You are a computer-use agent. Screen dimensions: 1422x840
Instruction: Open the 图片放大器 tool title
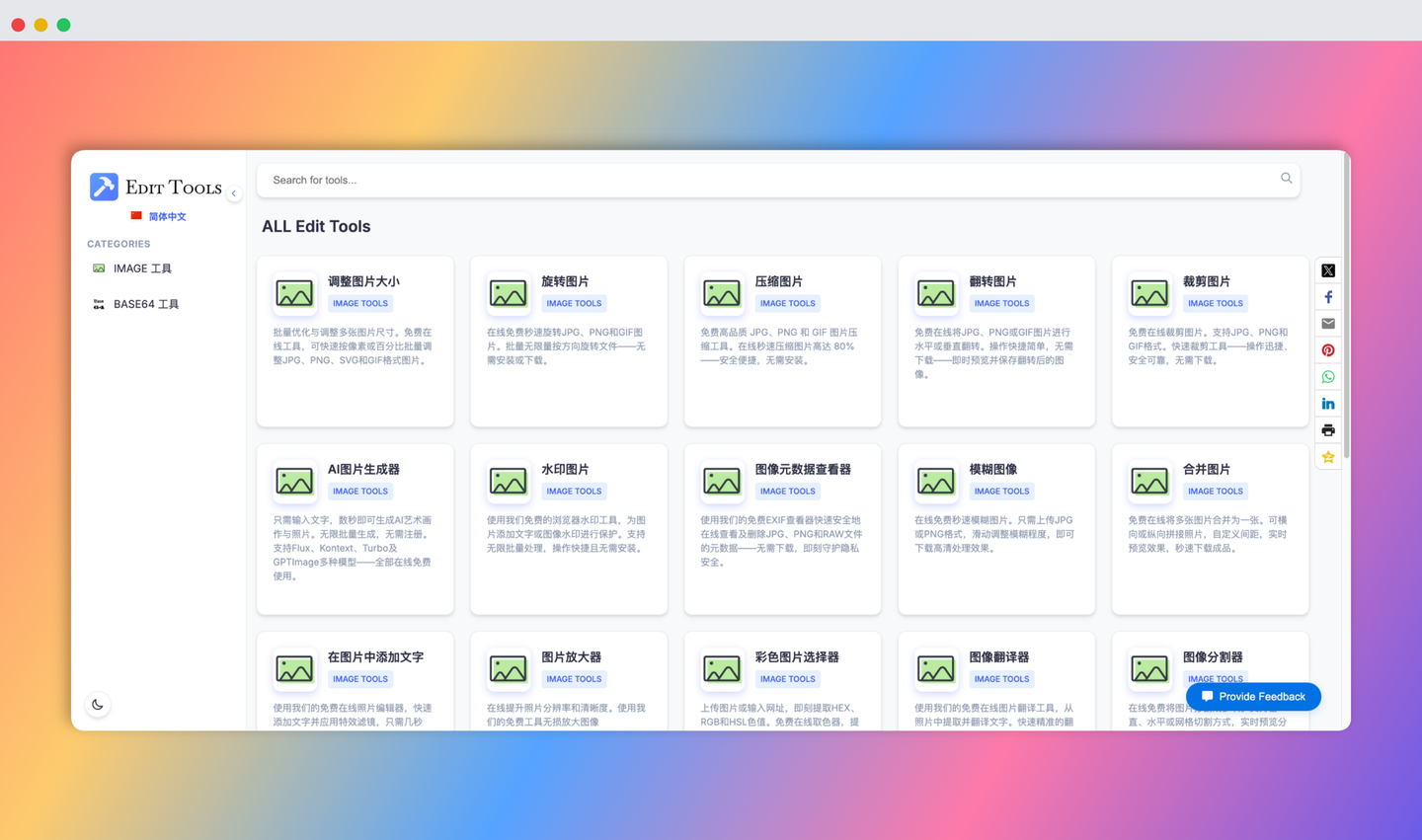571,656
